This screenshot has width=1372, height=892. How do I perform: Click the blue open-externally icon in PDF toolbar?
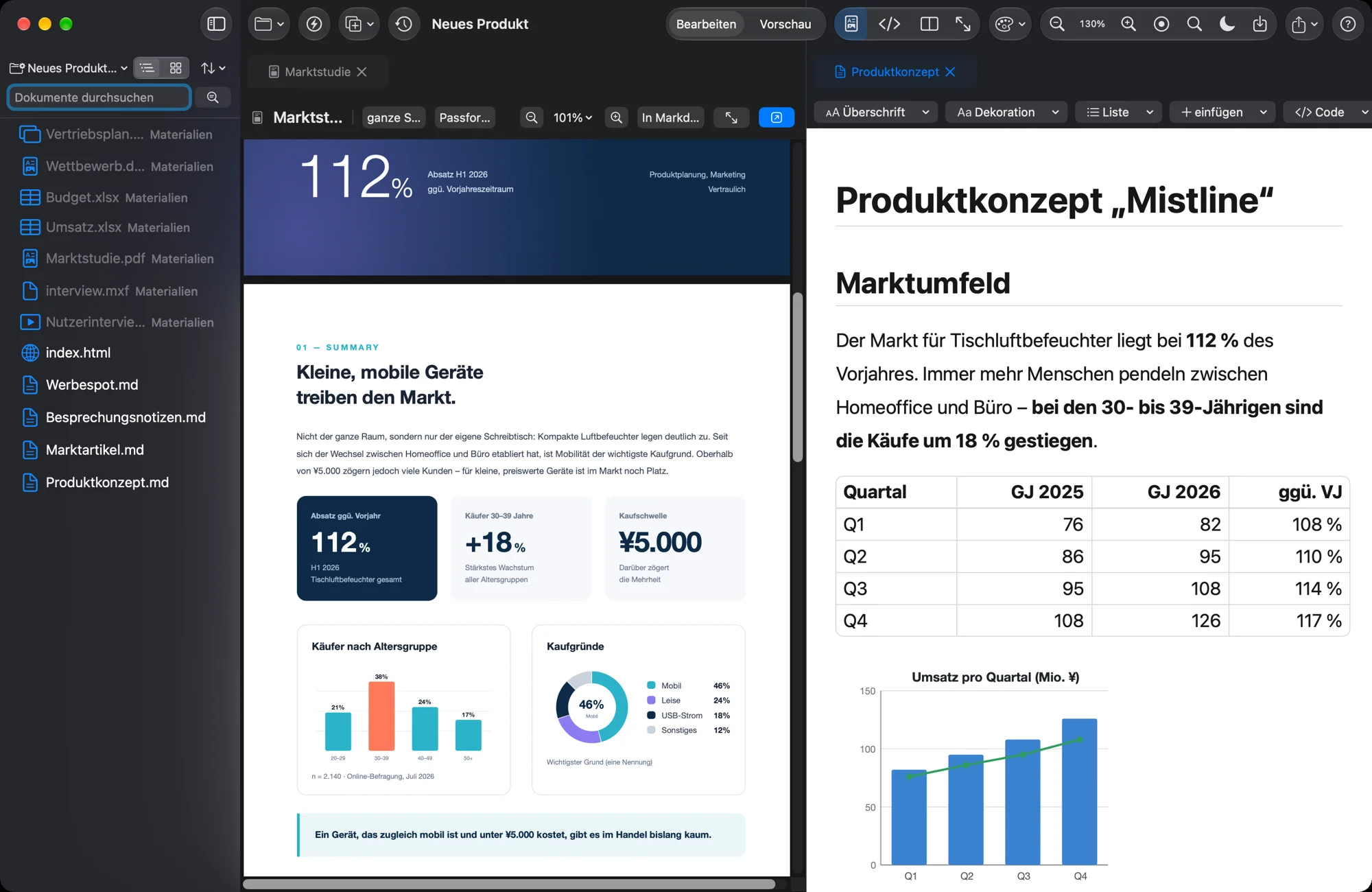pyautogui.click(x=777, y=117)
